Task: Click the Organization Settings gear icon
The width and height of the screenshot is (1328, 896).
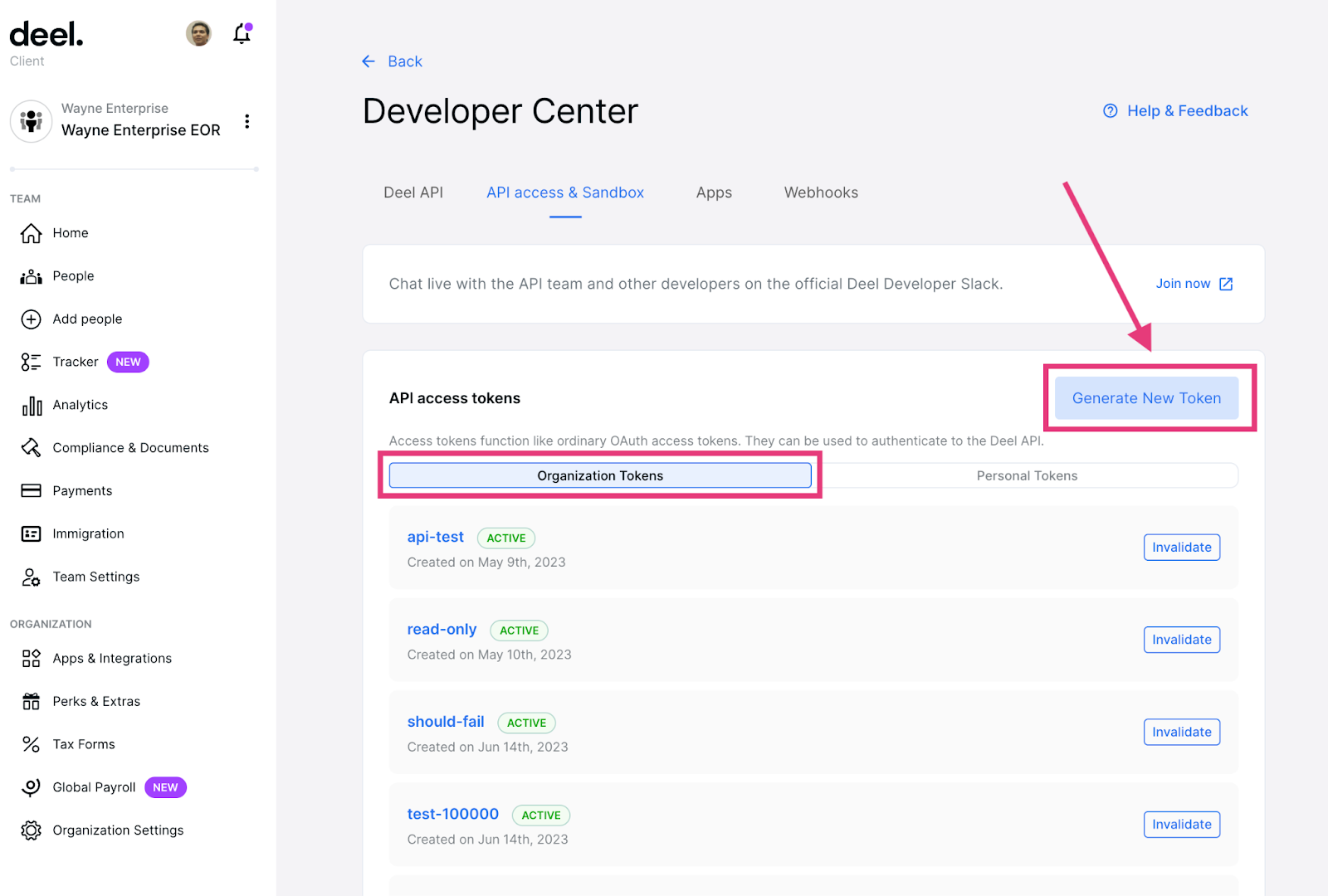Action: pyautogui.click(x=31, y=830)
